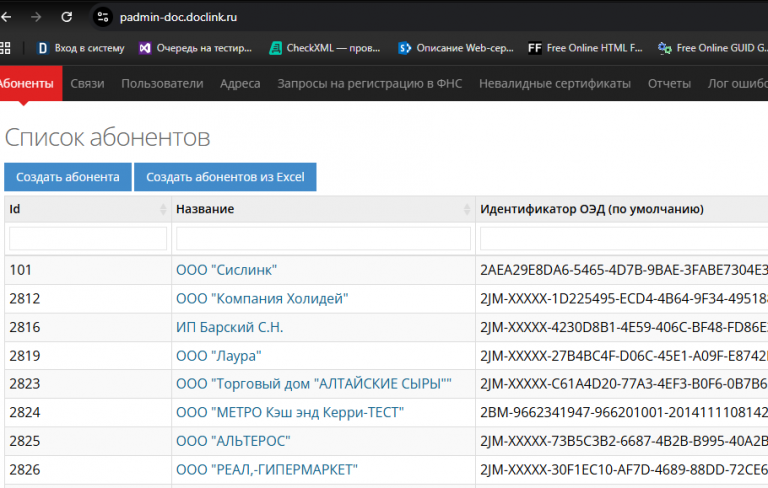Image resolution: width=768 pixels, height=488 pixels.
Task: Open subscriber ООО "Компания Холидей"
Action: coord(262,298)
